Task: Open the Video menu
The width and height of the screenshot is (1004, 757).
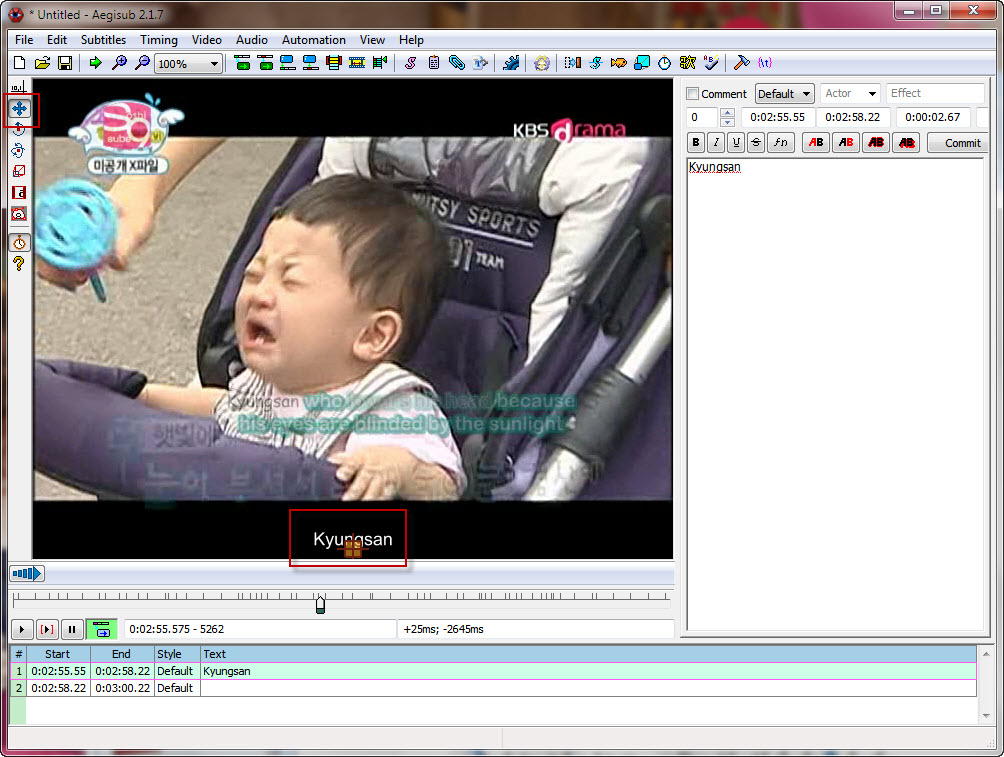Action: coord(207,40)
